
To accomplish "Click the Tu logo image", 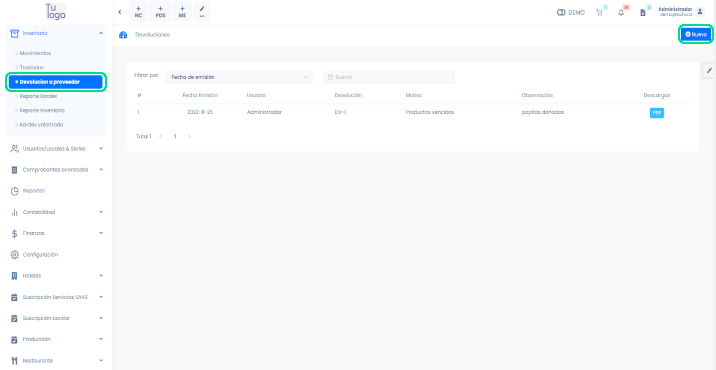I will click(56, 11).
